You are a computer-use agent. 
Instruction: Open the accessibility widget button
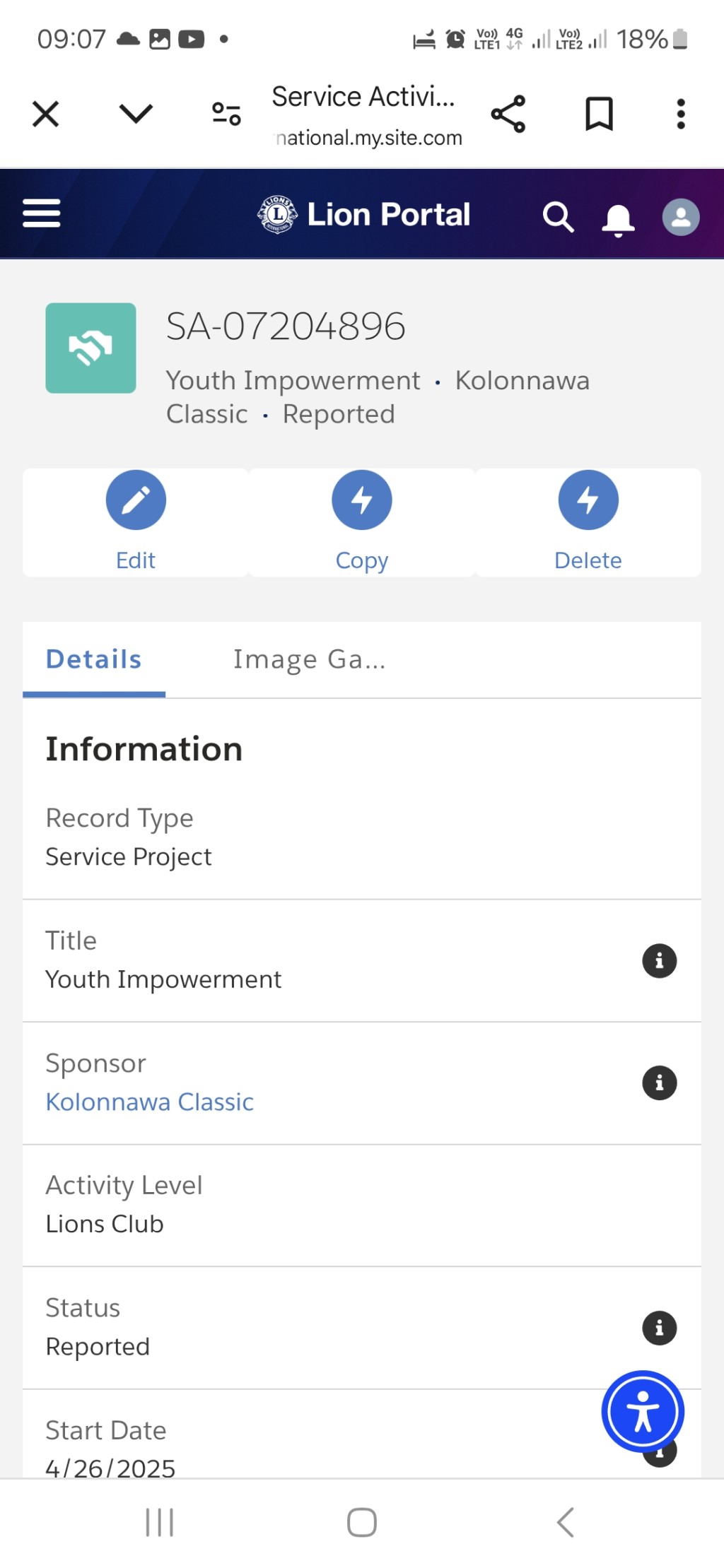pyautogui.click(x=643, y=1411)
